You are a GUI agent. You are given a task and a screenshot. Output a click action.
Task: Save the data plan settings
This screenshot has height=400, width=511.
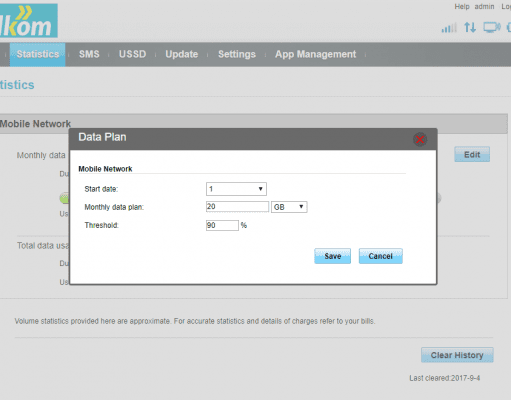[x=332, y=256]
